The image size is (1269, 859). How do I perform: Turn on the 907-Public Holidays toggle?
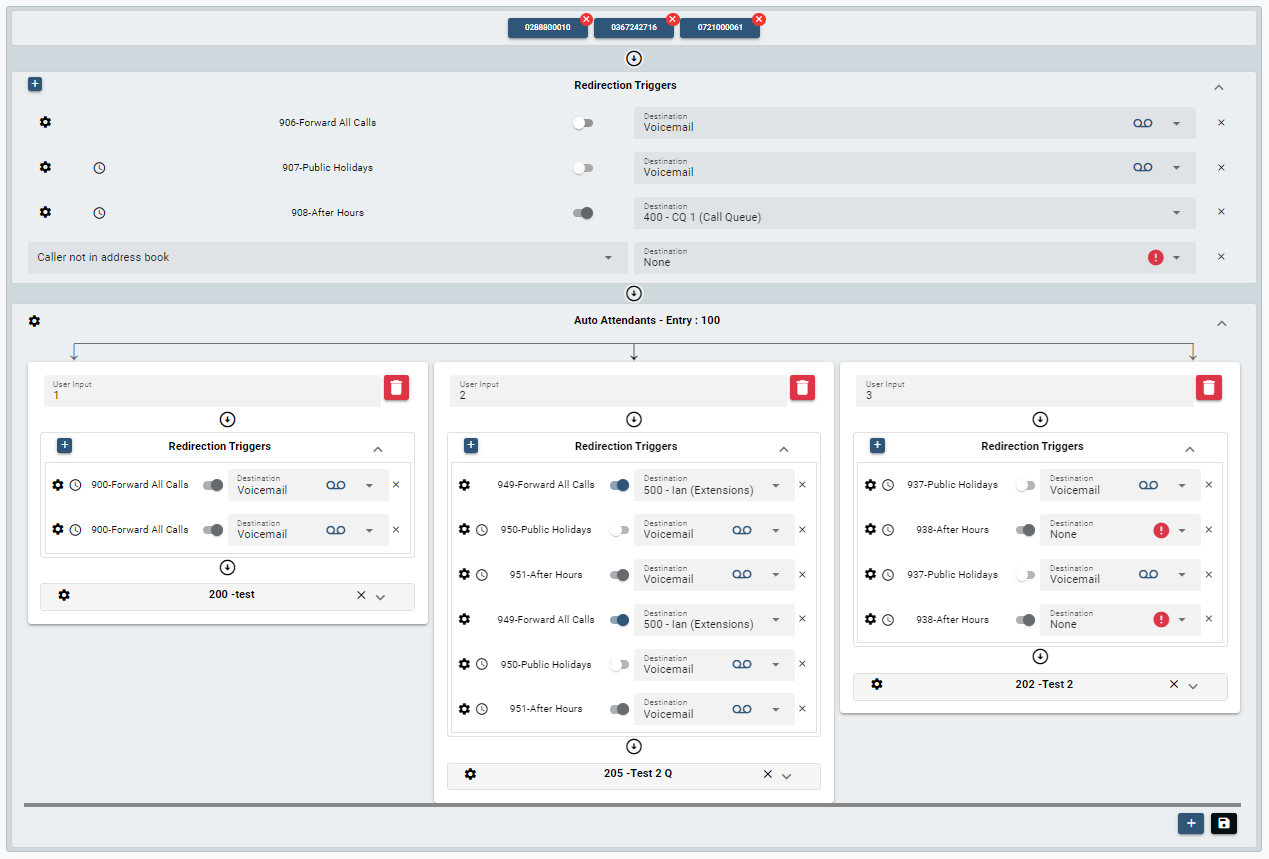click(583, 168)
